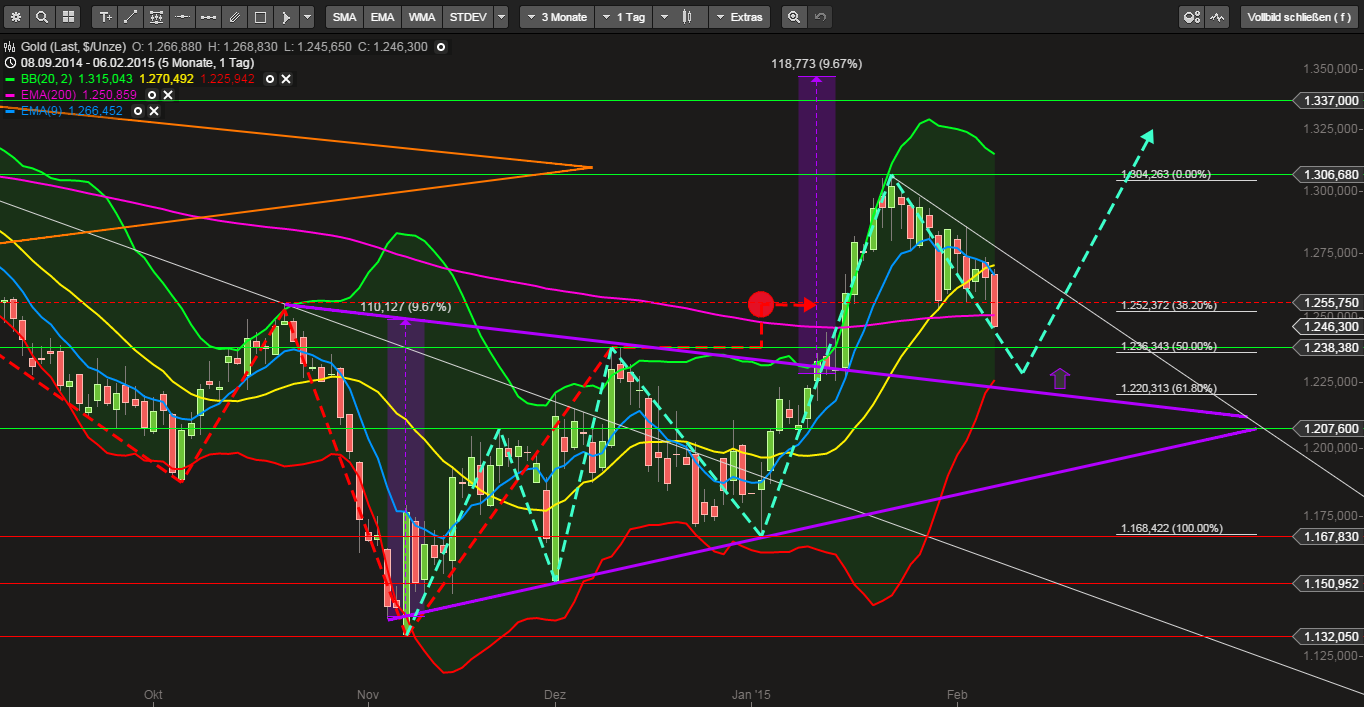The height and width of the screenshot is (707, 1364).
Task: Click Fibonacci label 1.236,343 (50.00%)
Action: point(1168,346)
